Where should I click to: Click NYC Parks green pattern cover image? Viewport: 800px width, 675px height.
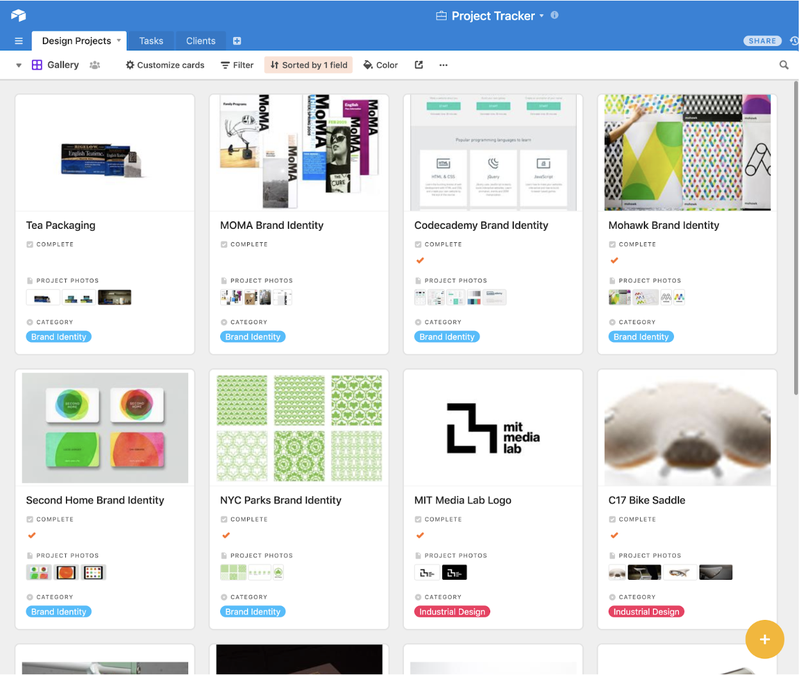(299, 428)
